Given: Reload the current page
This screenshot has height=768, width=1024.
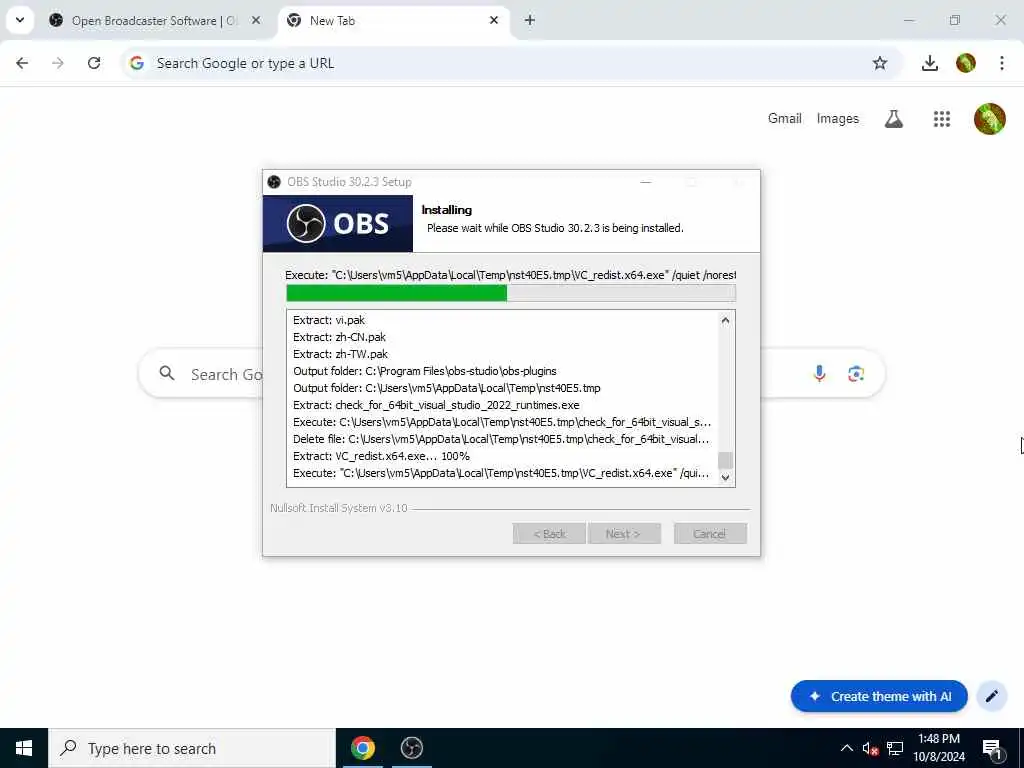Looking at the screenshot, I should coord(94,63).
